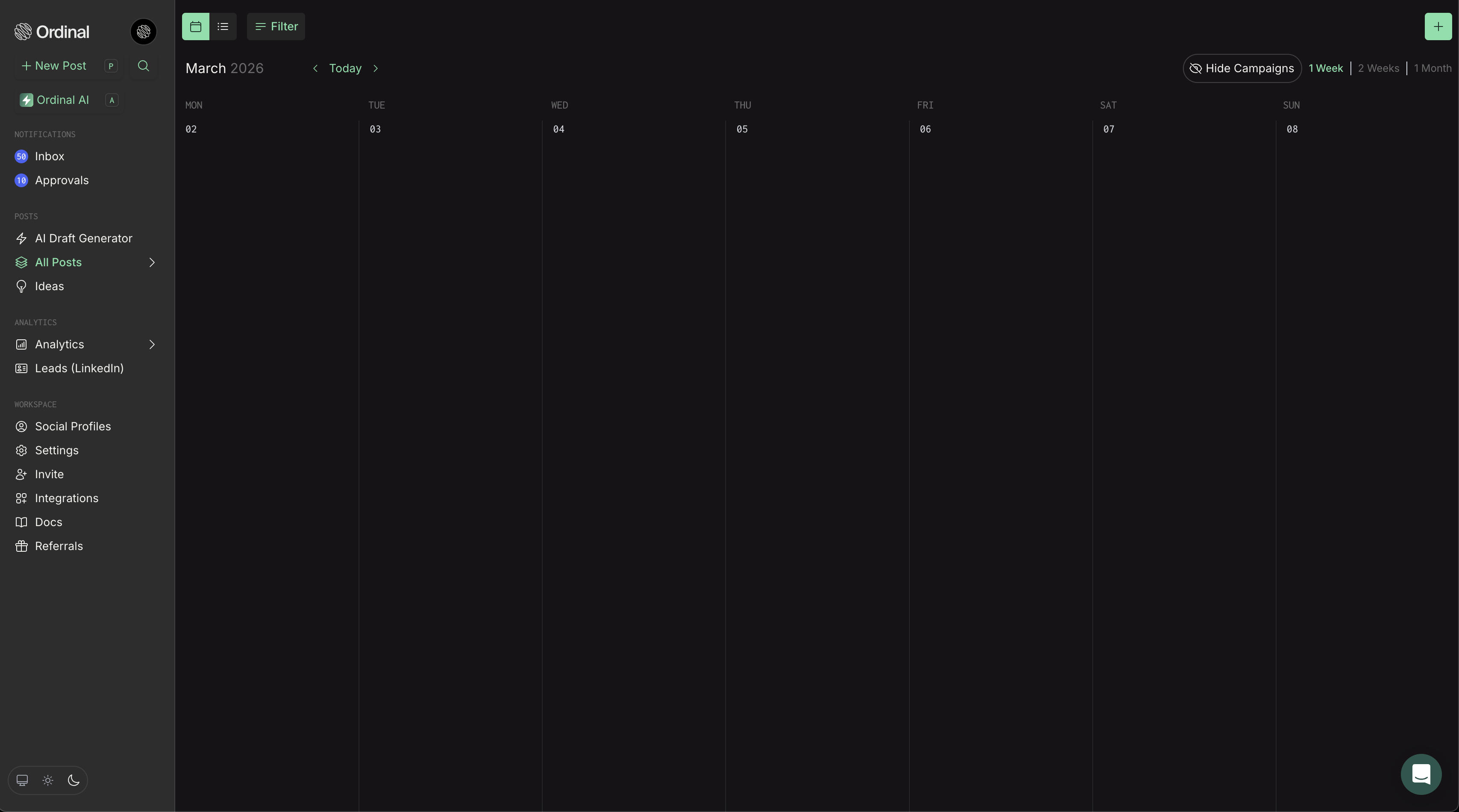The height and width of the screenshot is (812, 1459).
Task: Click the March 2026 heading
Action: [224, 68]
